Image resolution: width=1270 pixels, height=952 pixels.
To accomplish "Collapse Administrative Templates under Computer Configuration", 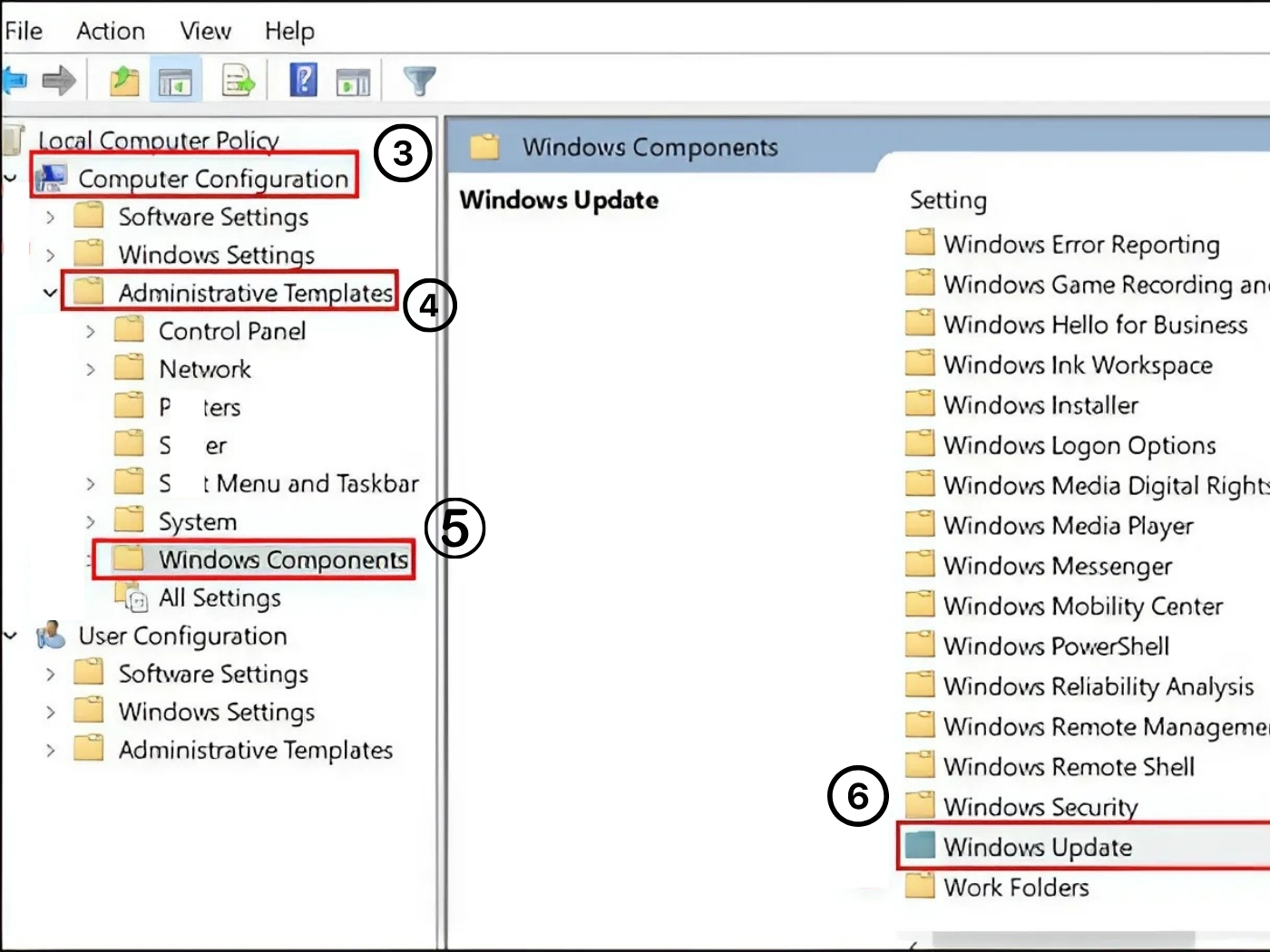I will pyautogui.click(x=50, y=293).
